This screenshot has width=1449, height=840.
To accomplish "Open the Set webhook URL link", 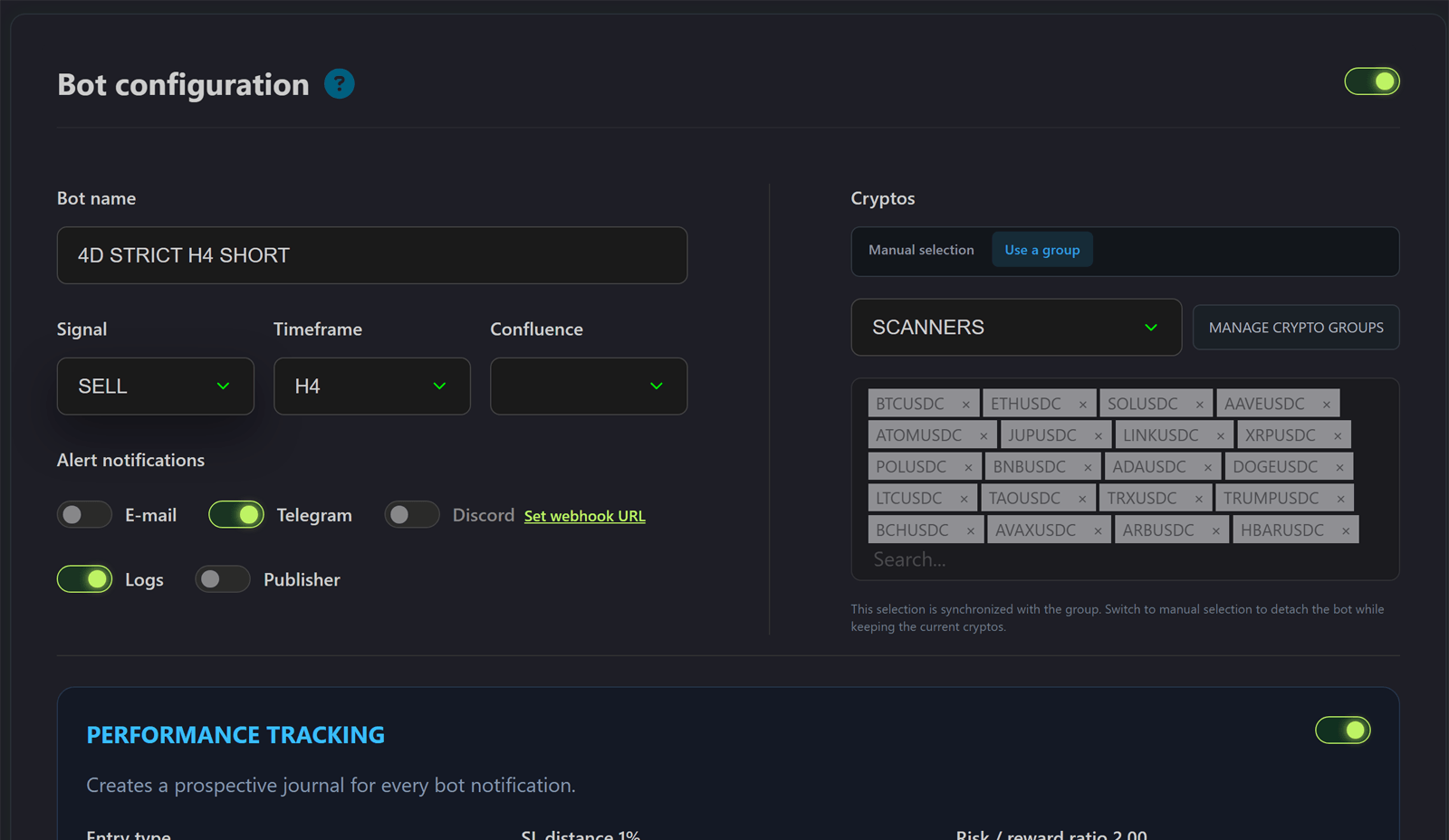I will pyautogui.click(x=585, y=516).
